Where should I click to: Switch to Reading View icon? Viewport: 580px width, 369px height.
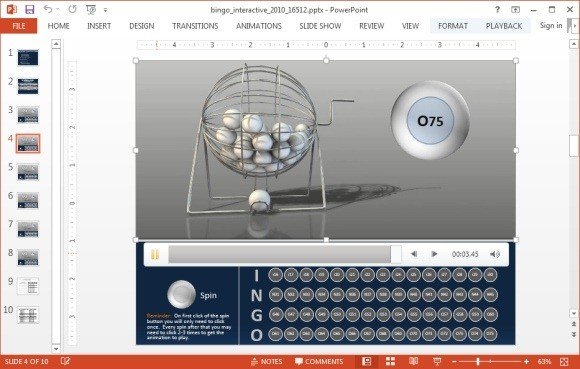tap(414, 361)
